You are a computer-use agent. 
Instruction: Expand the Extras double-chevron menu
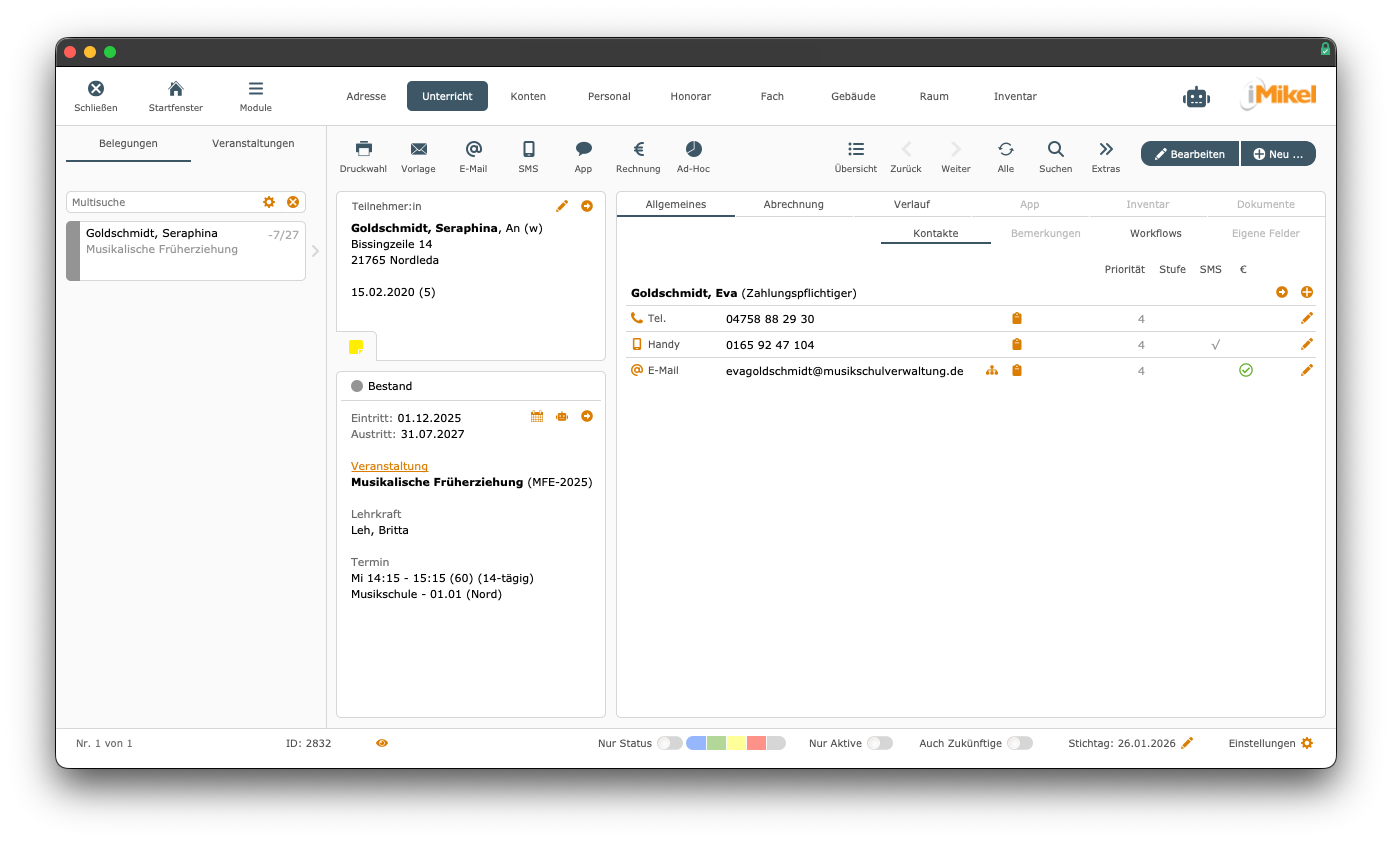tap(1105, 149)
